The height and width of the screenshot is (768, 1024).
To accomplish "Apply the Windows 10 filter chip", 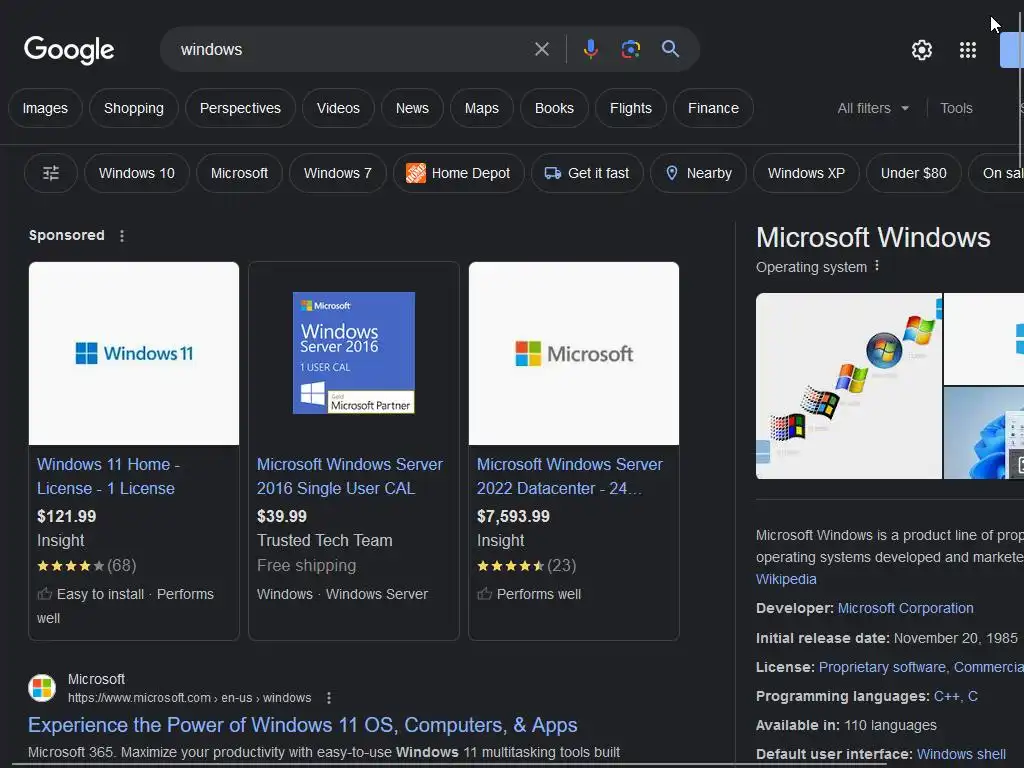I will click(137, 173).
